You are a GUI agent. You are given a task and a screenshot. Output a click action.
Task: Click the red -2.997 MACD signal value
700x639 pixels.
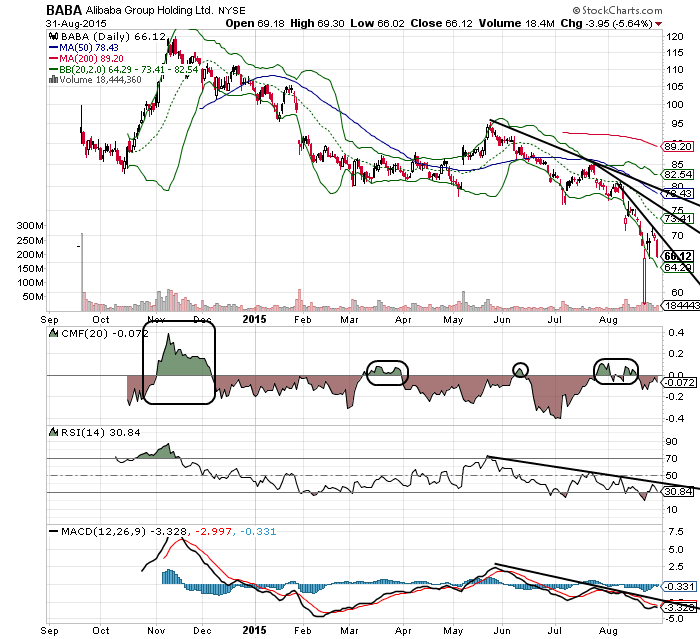(x=212, y=531)
